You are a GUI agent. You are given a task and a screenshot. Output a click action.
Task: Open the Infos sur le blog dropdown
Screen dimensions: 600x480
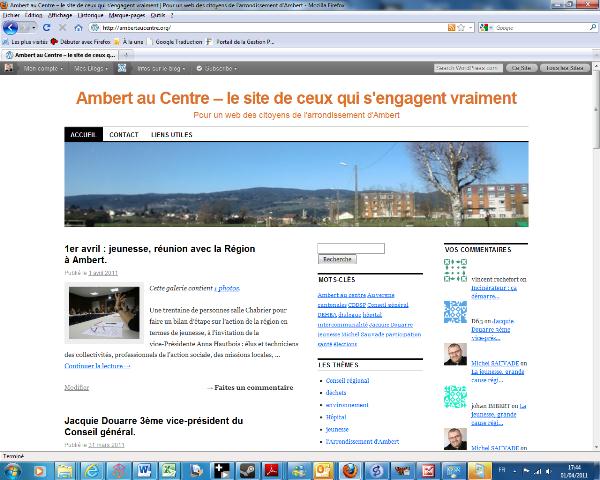click(158, 68)
